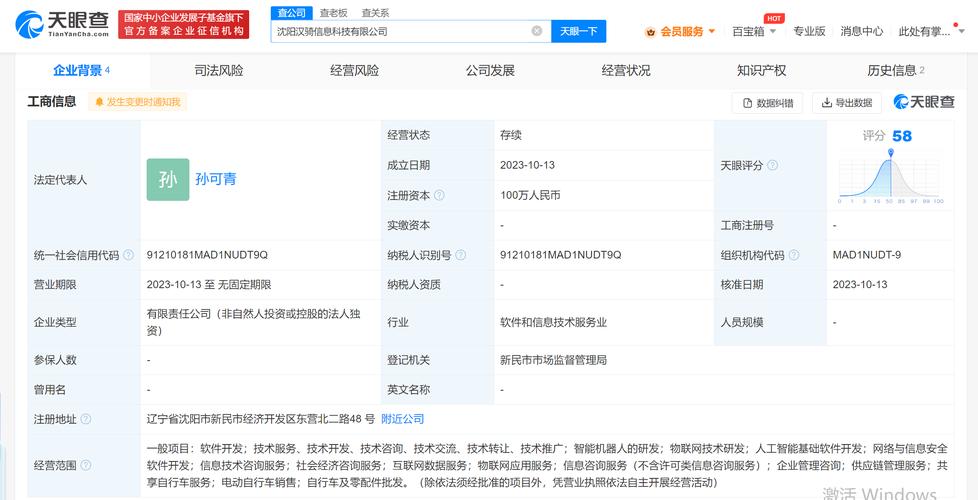Open the 消息中心 link
This screenshot has height=500, width=978.
pyautogui.click(x=861, y=31)
